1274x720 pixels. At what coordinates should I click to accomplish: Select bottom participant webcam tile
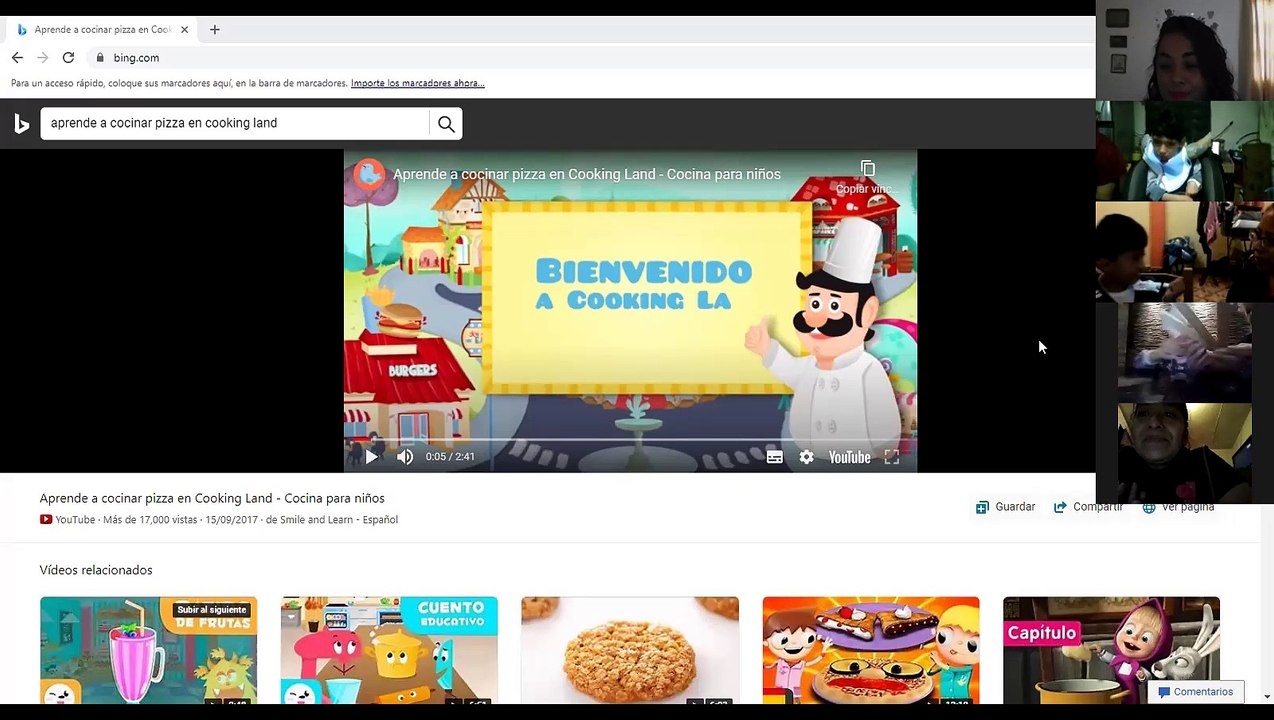(x=1184, y=453)
